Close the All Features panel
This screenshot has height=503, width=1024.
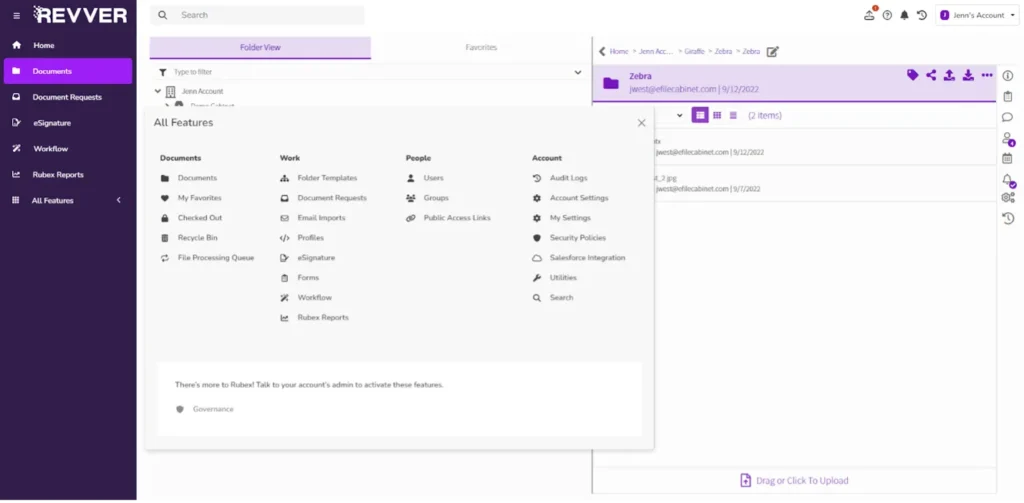641,123
